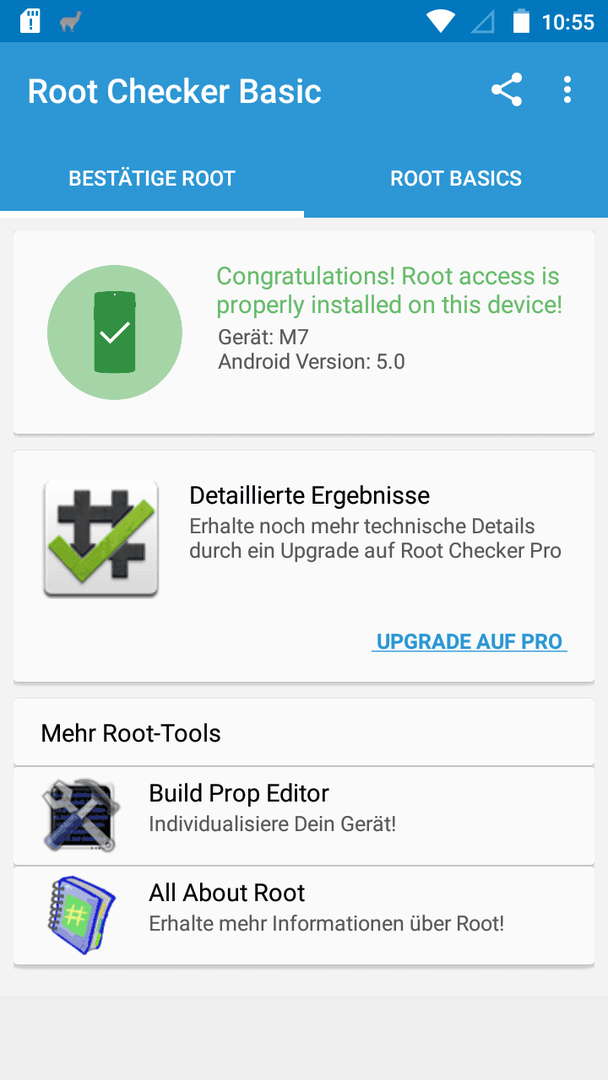
Task: Open the three-dot overflow menu
Action: (x=567, y=90)
